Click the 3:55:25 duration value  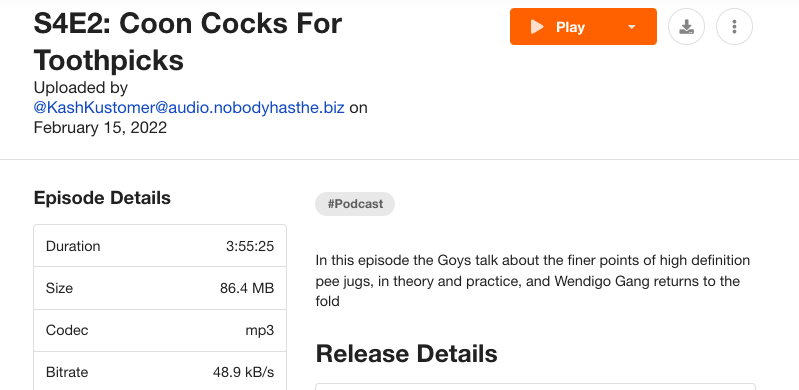click(x=250, y=246)
